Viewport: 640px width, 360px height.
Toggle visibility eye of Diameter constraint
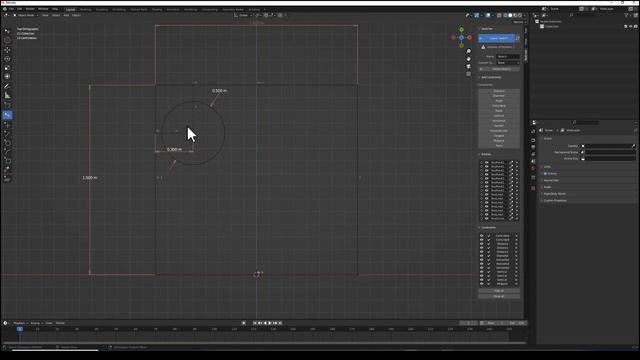coord(482,256)
